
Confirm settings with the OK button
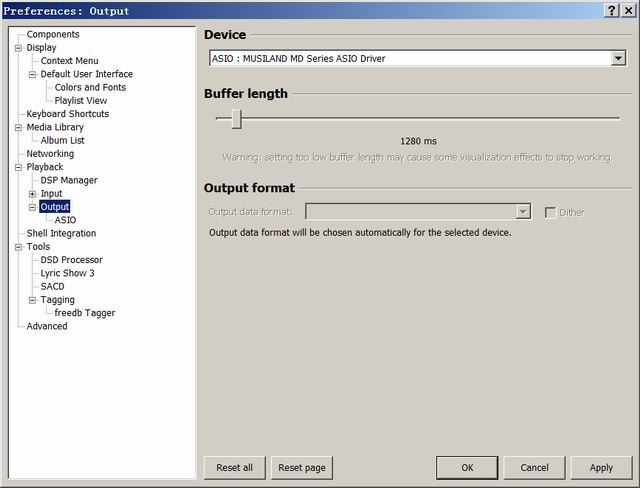pos(467,467)
